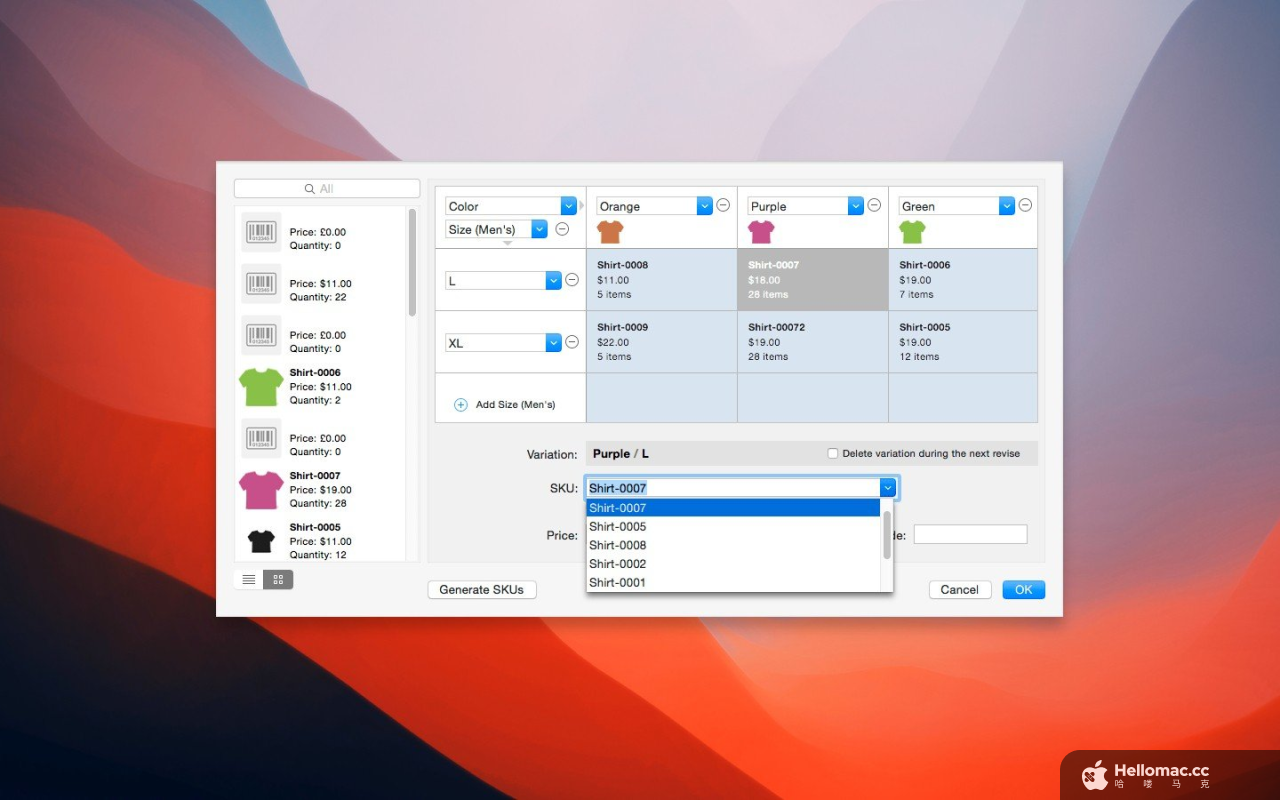Remove the Green color column
This screenshot has height=800, width=1280.
click(1025, 205)
